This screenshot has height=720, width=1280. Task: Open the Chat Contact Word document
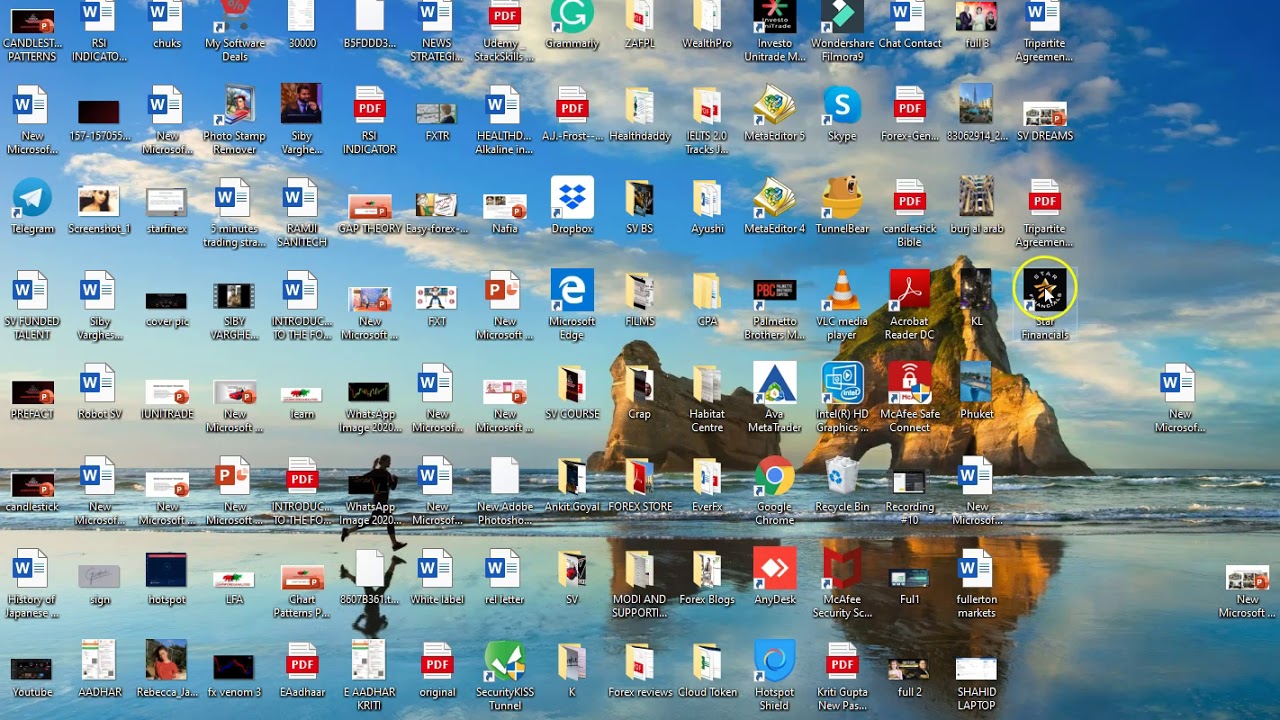pos(910,26)
